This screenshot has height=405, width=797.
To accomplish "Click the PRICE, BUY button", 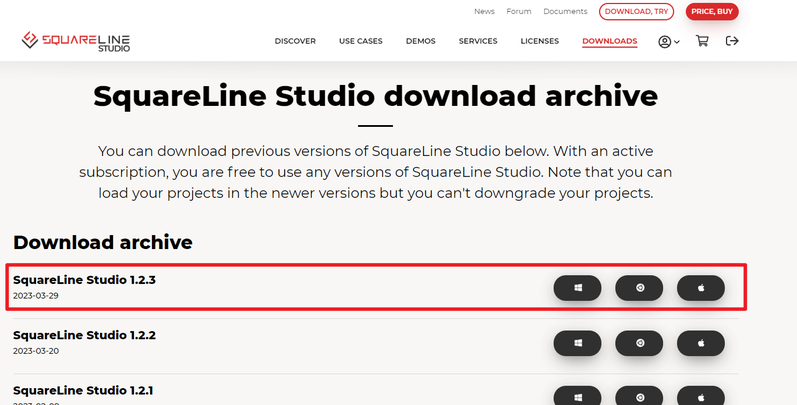I will pos(712,12).
